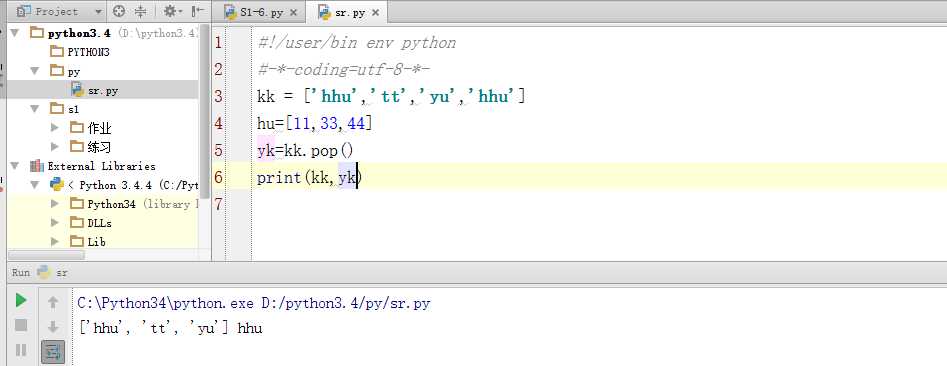This screenshot has height=366, width=947.
Task: Click the 'print' call on line 6
Action: pos(279,177)
